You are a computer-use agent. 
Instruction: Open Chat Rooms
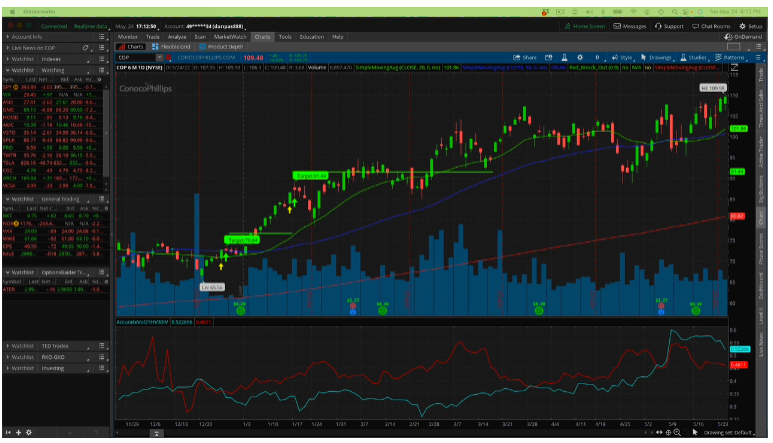pyautogui.click(x=711, y=26)
